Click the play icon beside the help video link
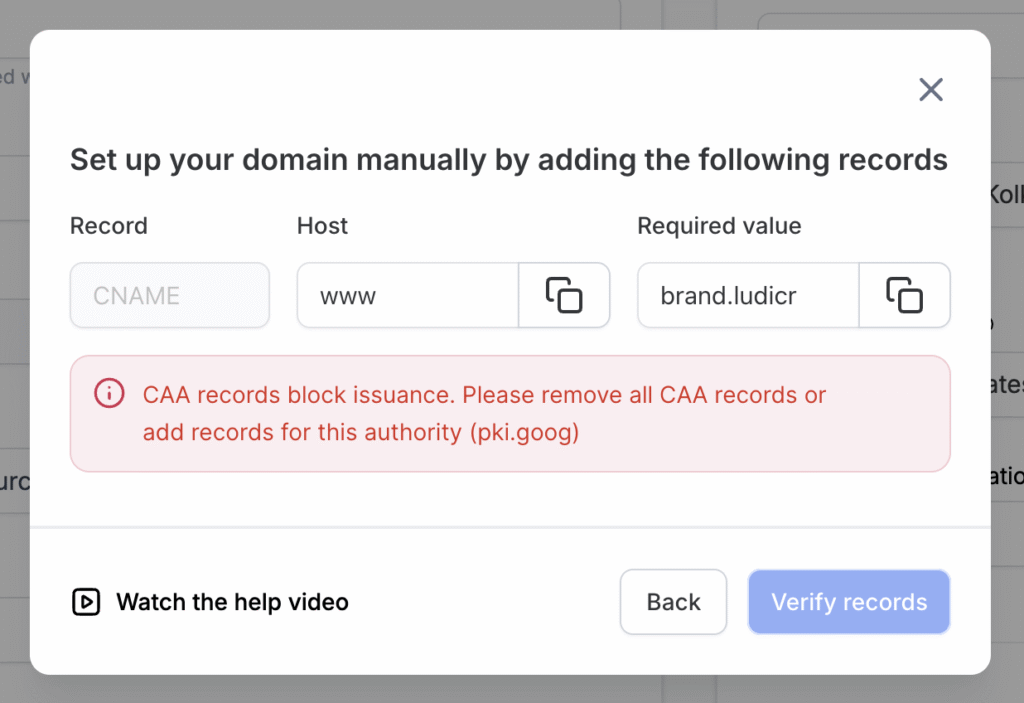Image resolution: width=1024 pixels, height=703 pixels. point(86,602)
